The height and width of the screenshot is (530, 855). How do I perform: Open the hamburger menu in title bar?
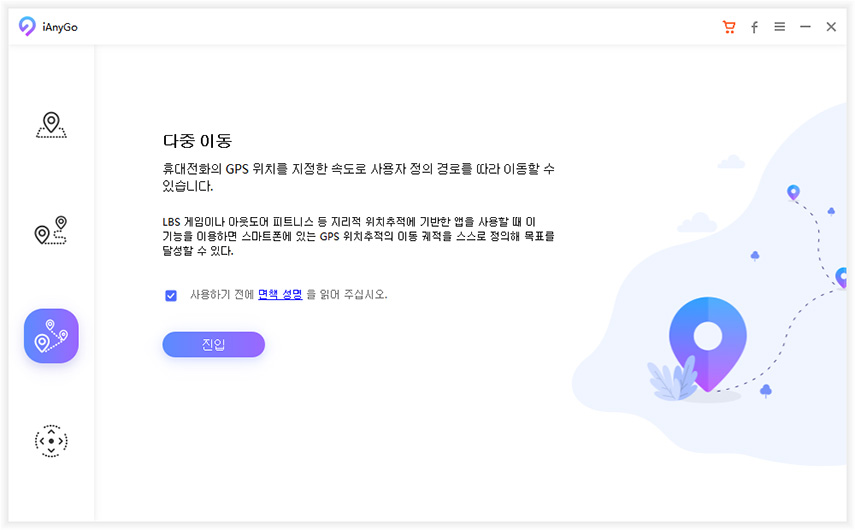point(780,27)
